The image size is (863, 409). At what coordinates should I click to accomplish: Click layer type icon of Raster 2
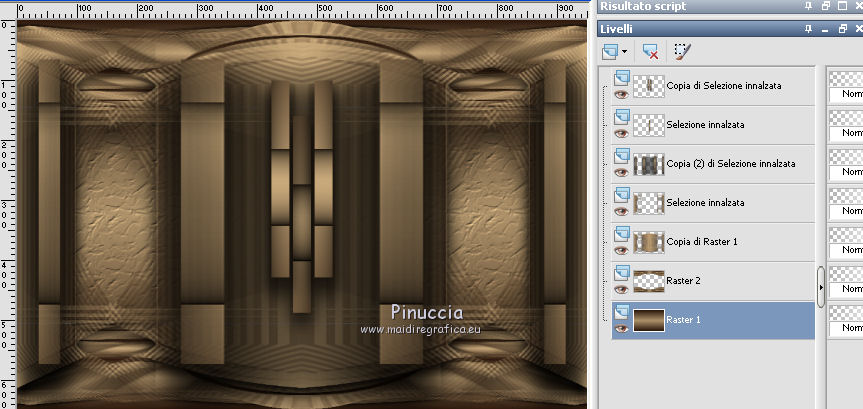(x=622, y=273)
